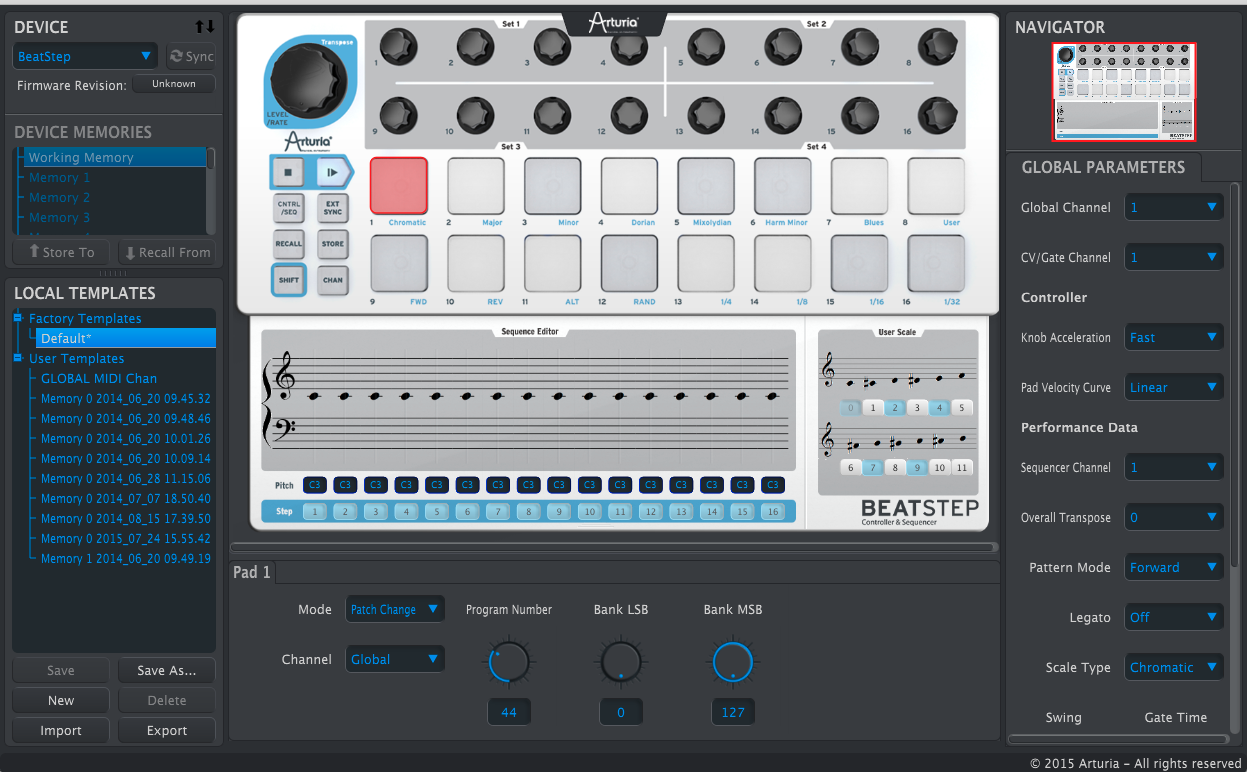Click the Save As... button
The image size is (1247, 772).
166,670
